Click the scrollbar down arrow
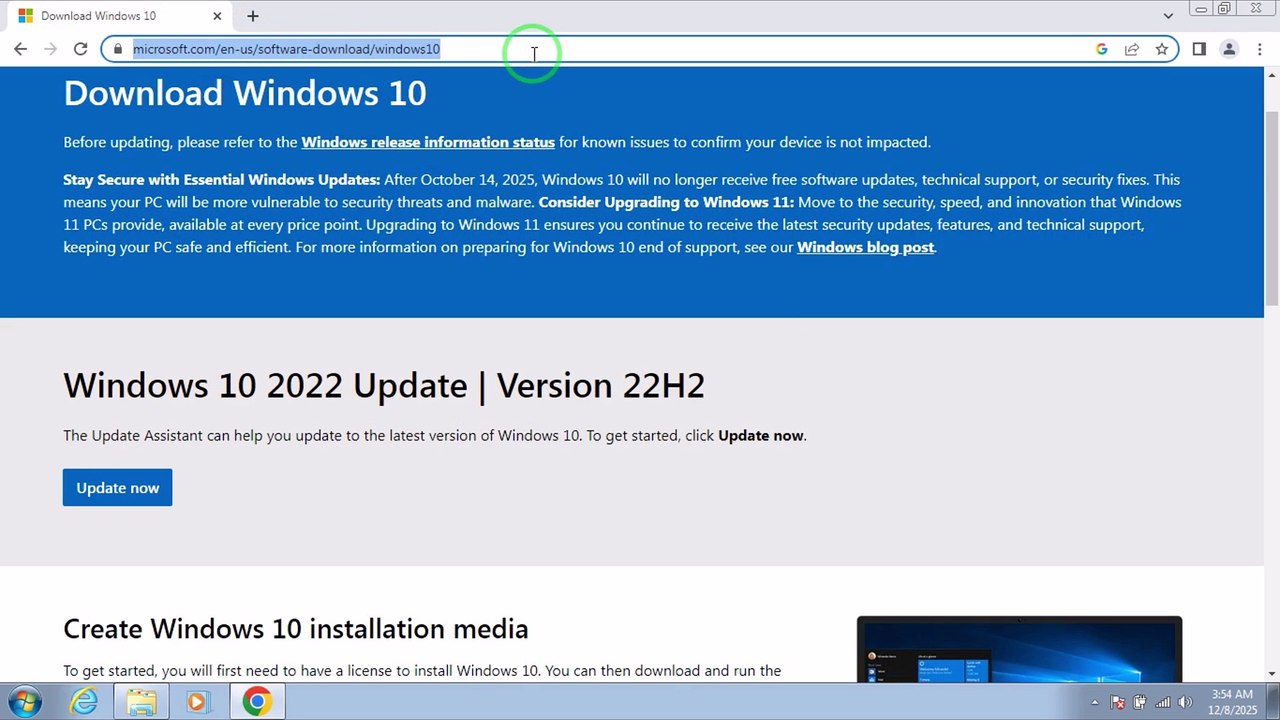1280x720 pixels. 1272,674
